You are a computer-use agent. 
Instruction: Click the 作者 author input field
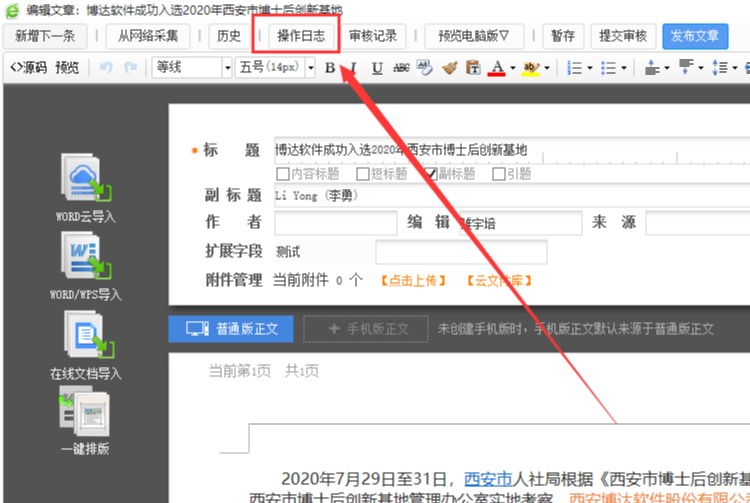pos(335,222)
